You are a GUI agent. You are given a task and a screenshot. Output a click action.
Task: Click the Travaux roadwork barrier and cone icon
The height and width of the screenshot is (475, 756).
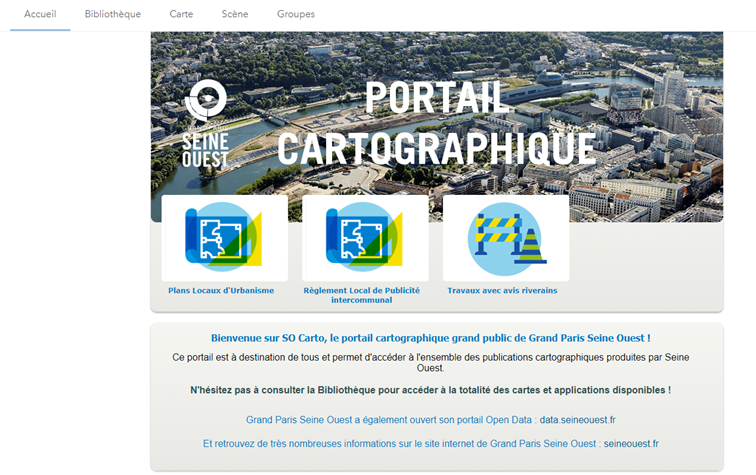(x=506, y=238)
